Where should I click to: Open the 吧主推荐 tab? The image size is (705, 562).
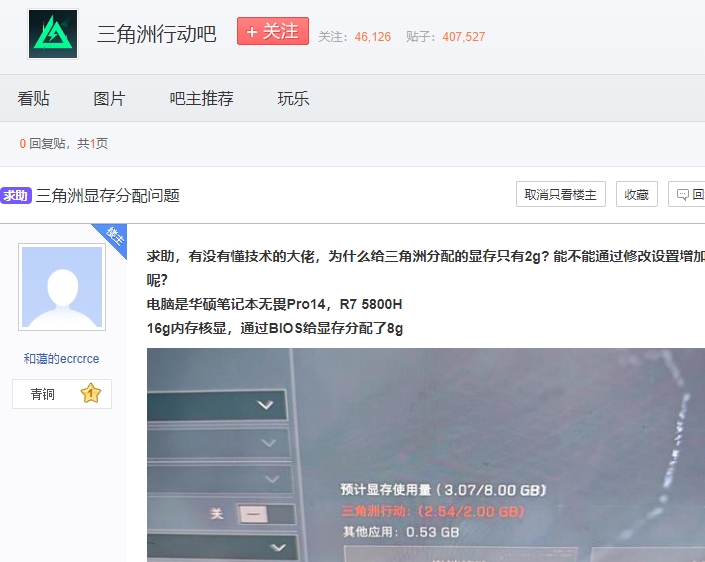point(201,99)
